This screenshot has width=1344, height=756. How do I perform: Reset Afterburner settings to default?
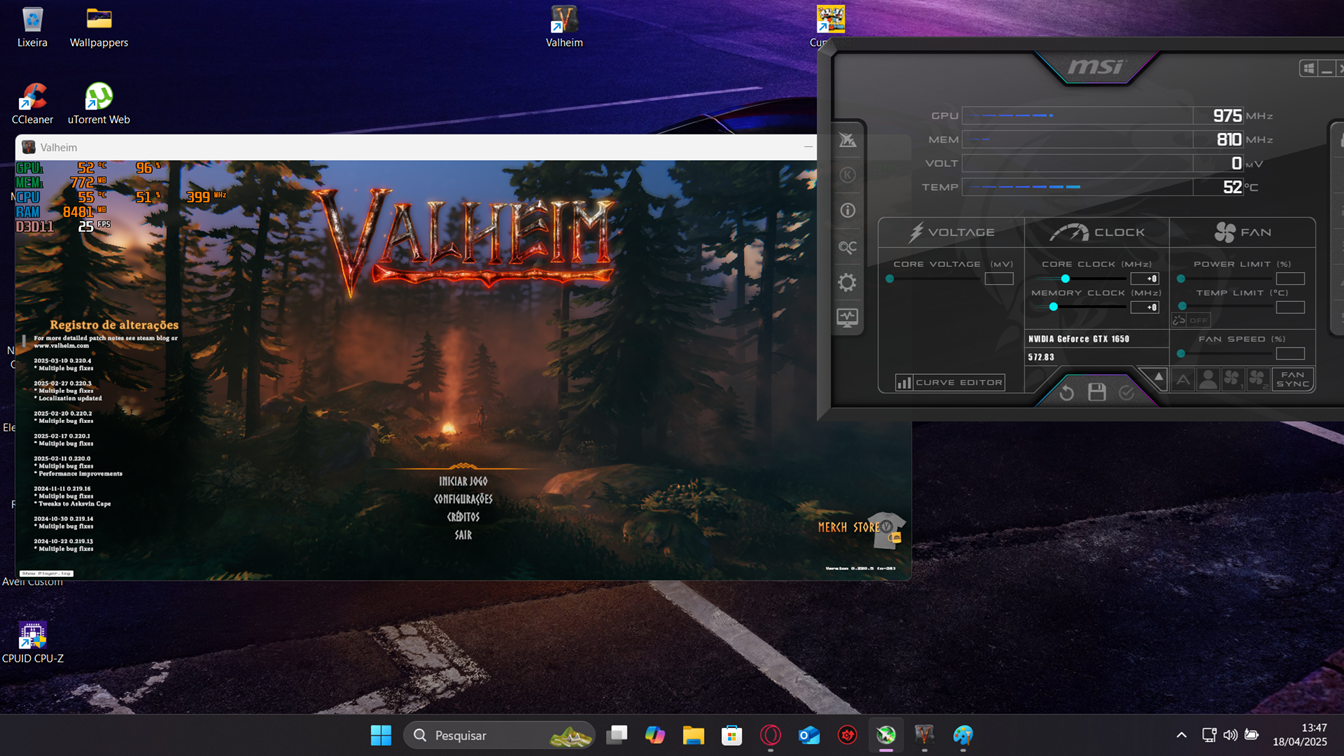point(1066,393)
